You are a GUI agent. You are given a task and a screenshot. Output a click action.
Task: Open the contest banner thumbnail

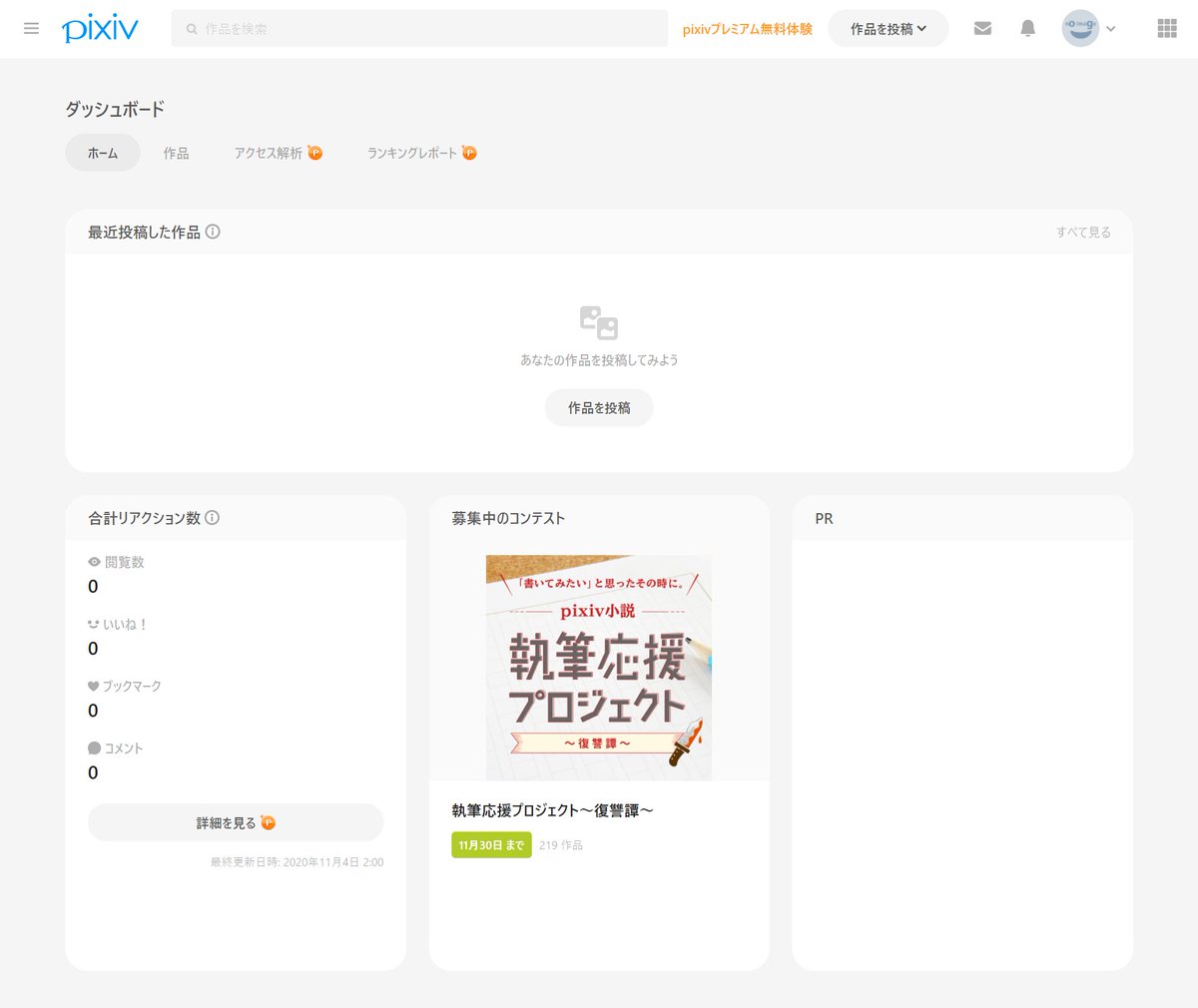599,668
